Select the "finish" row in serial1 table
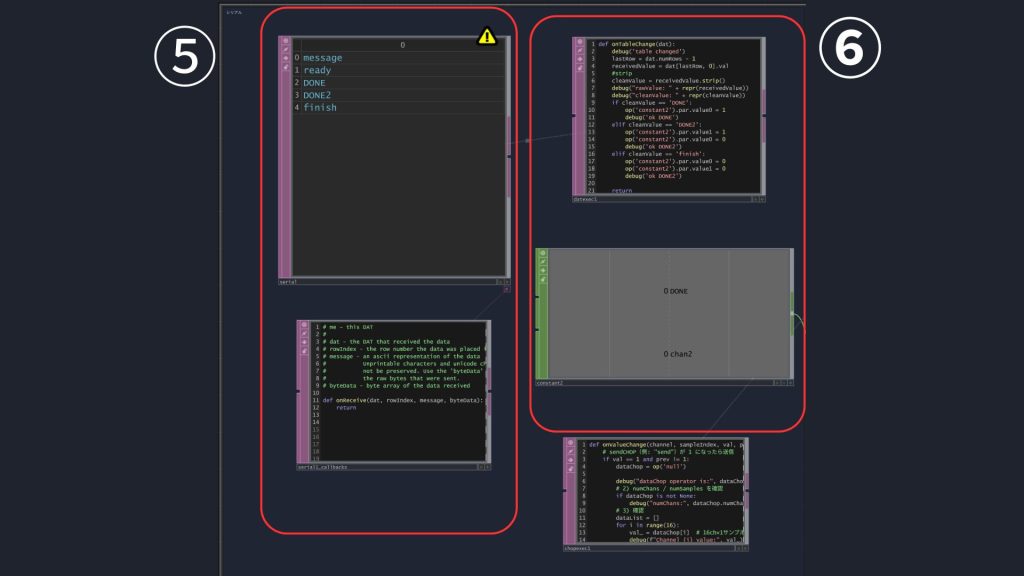 click(320, 108)
